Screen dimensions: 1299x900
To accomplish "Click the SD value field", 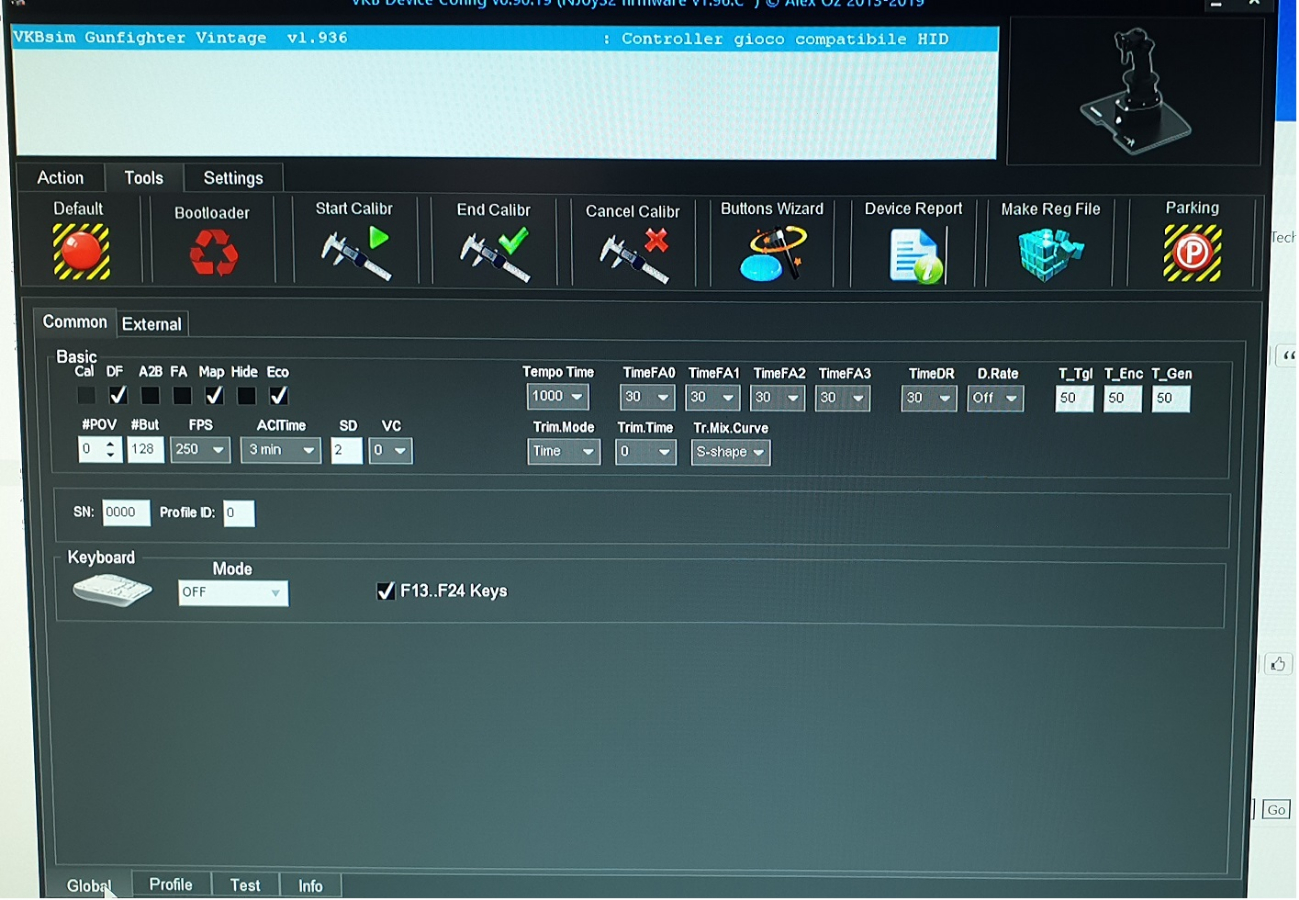I will click(x=346, y=451).
